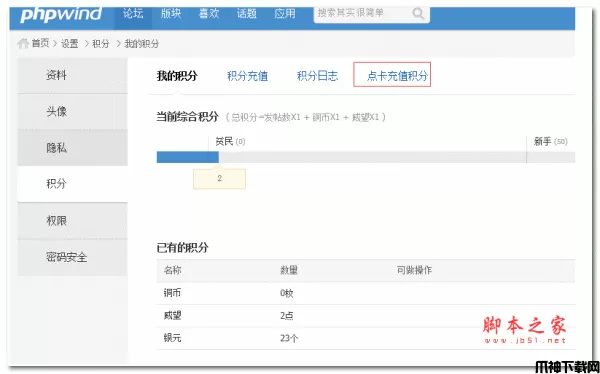This screenshot has width=600, height=374.
Task: Click the 2点 quantity cell
Action: [x=287, y=316]
